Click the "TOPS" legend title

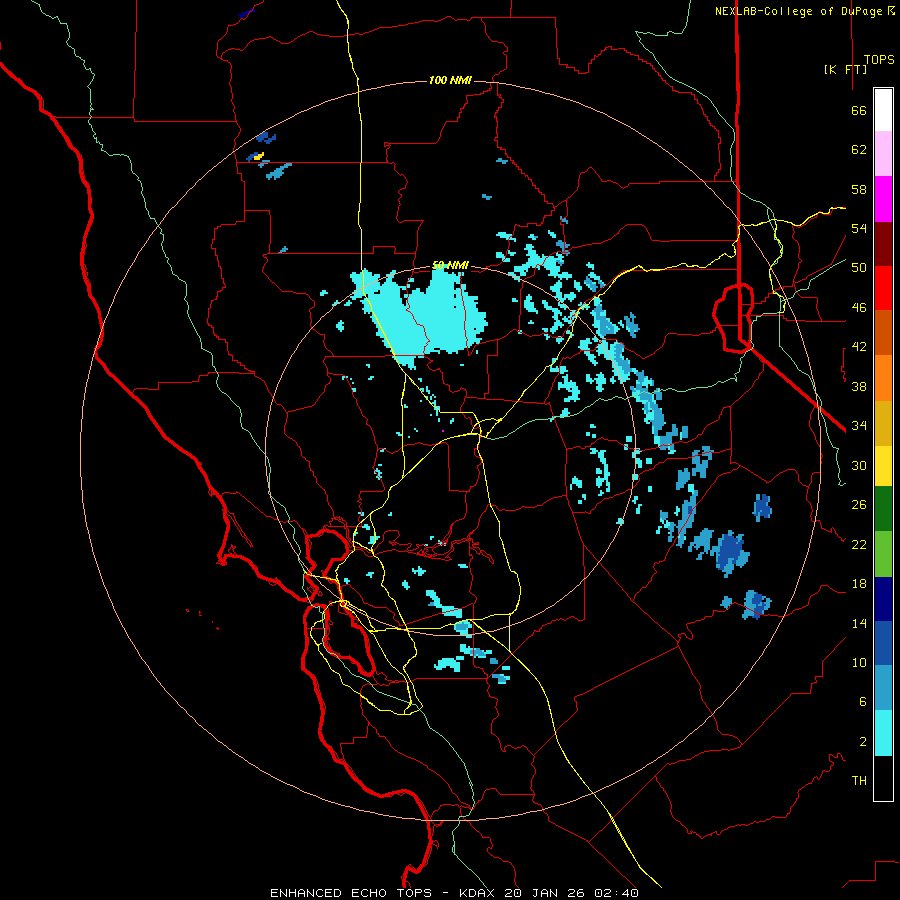click(879, 60)
